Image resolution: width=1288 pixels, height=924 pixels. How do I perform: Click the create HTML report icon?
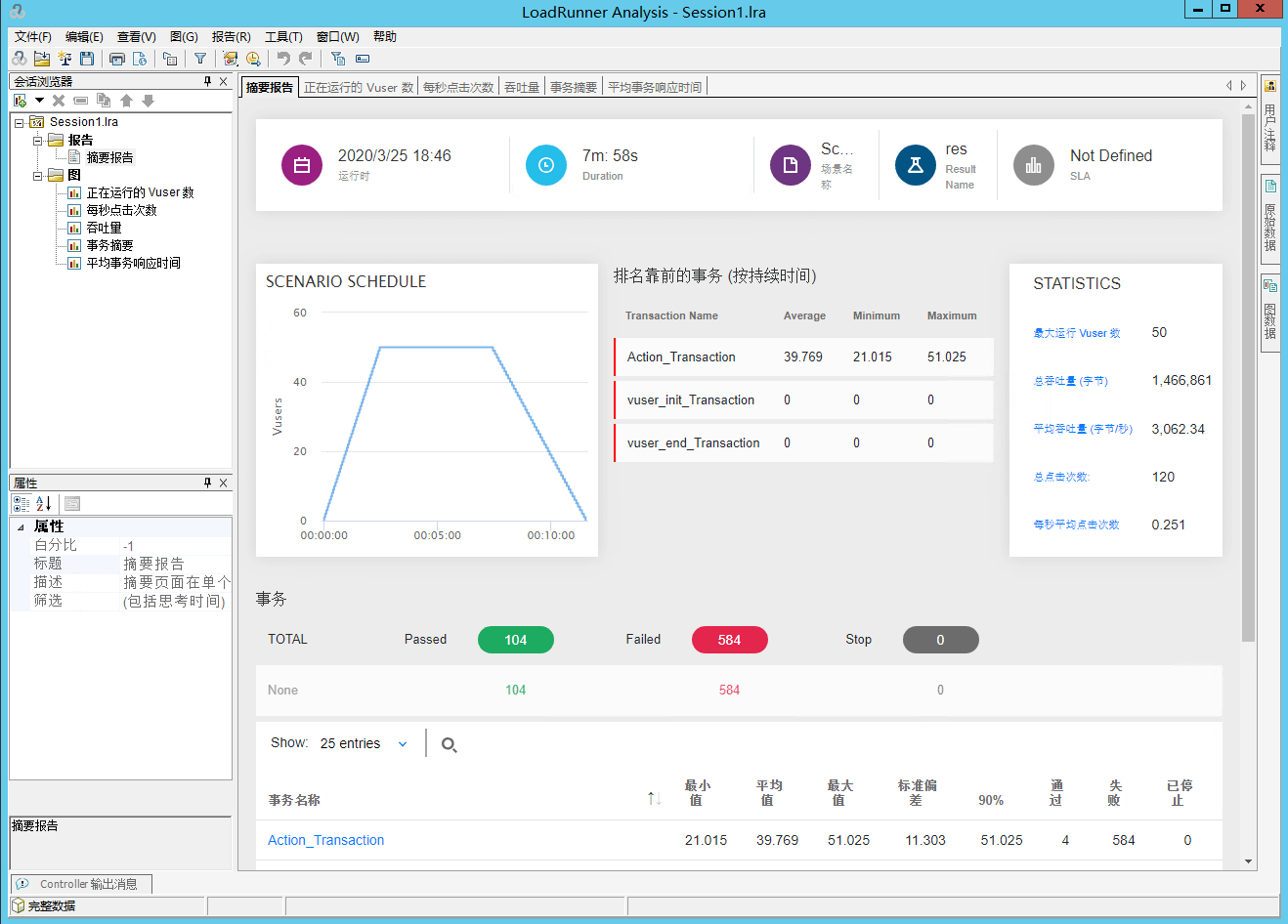click(x=140, y=59)
